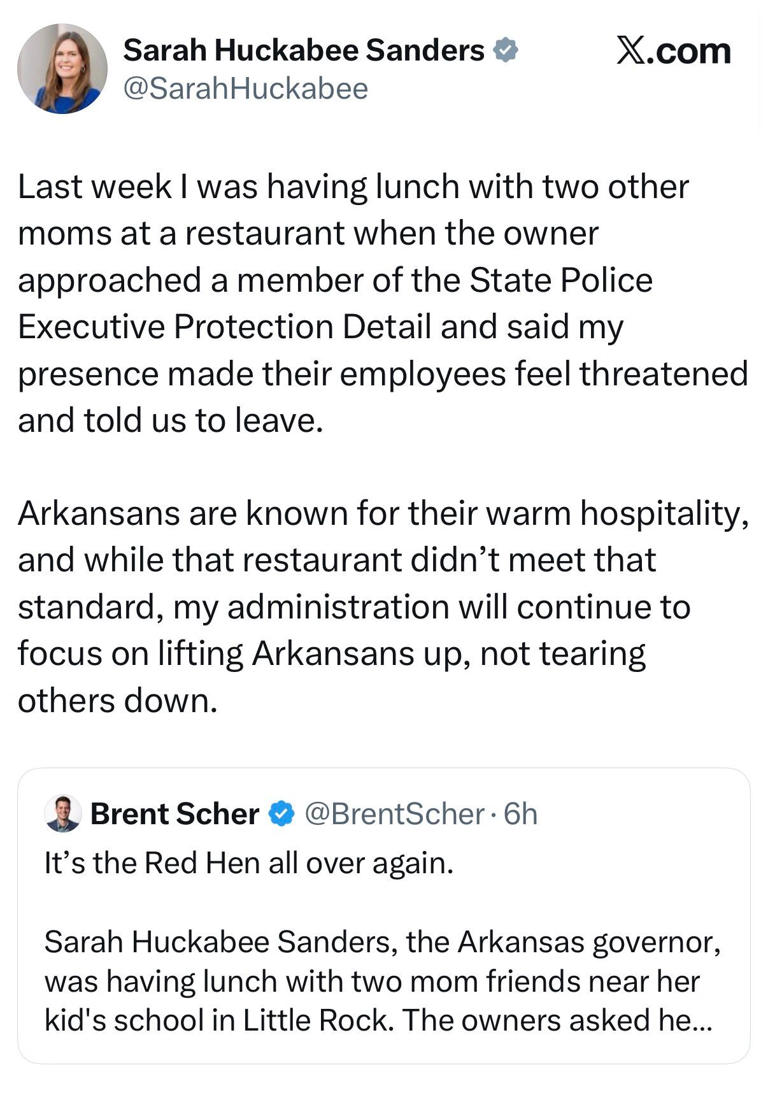Click "and told us to leave." line
The image size is (768, 1093).
point(171,419)
